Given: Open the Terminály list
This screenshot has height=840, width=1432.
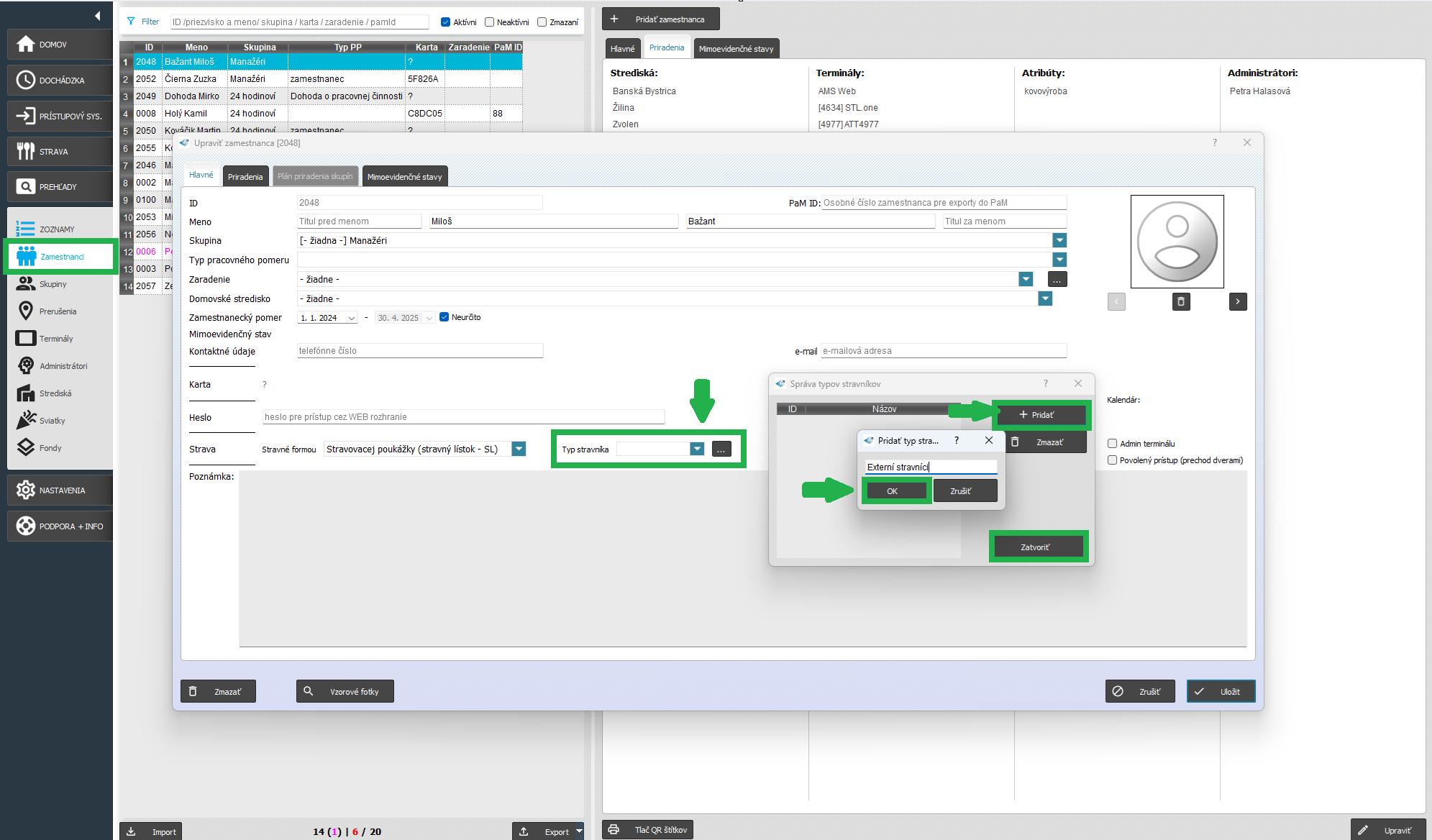Looking at the screenshot, I should pos(55,339).
